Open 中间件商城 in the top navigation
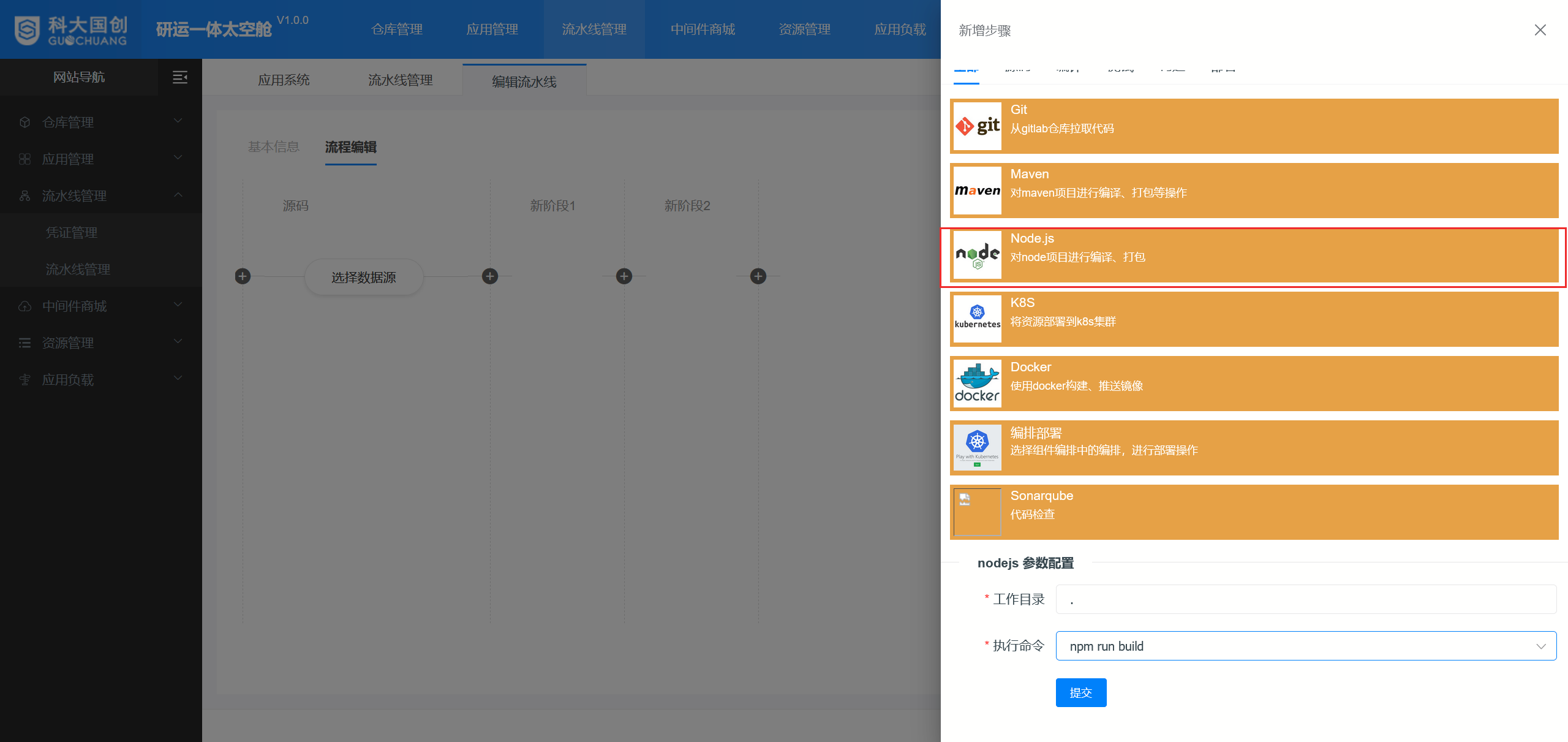 (x=703, y=29)
